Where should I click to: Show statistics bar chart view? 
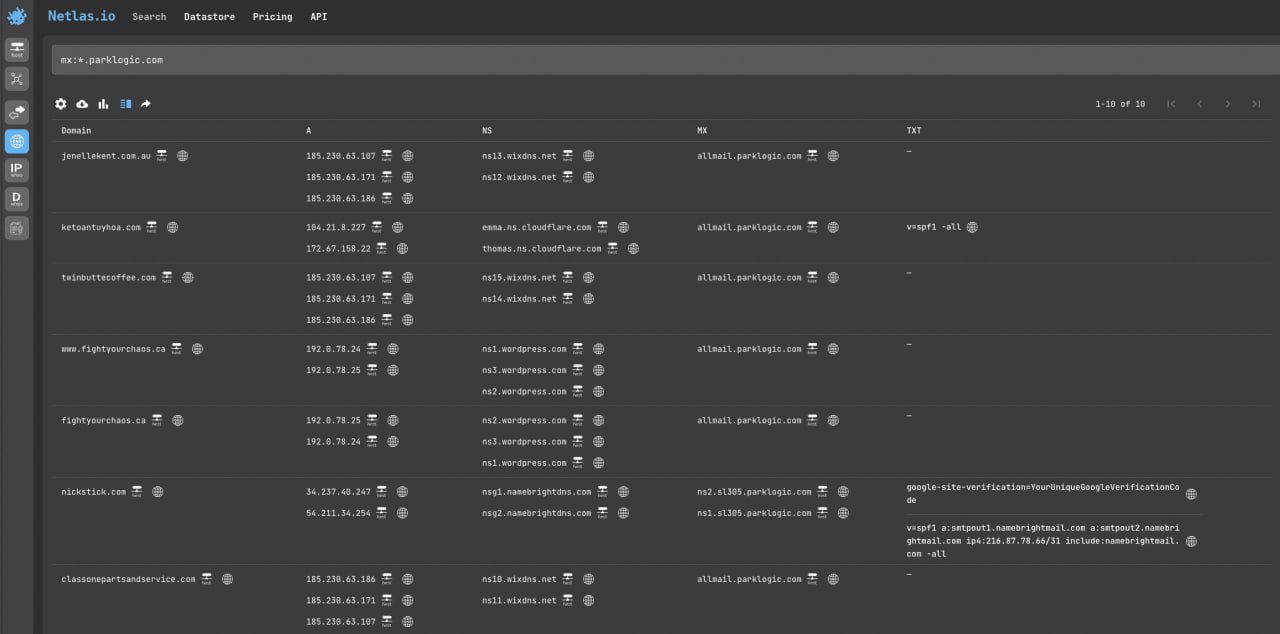103,104
